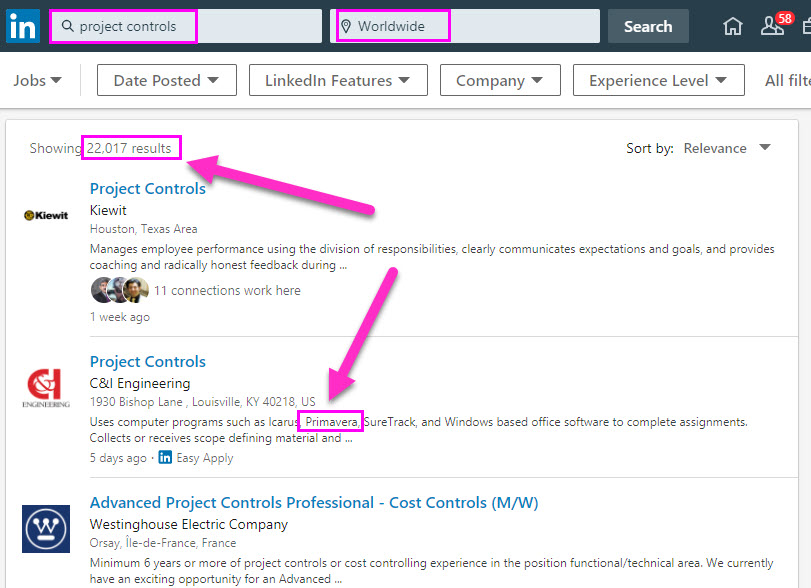Open the Home icon in navigation
Image resolution: width=811 pixels, height=588 pixels.
coord(732,26)
